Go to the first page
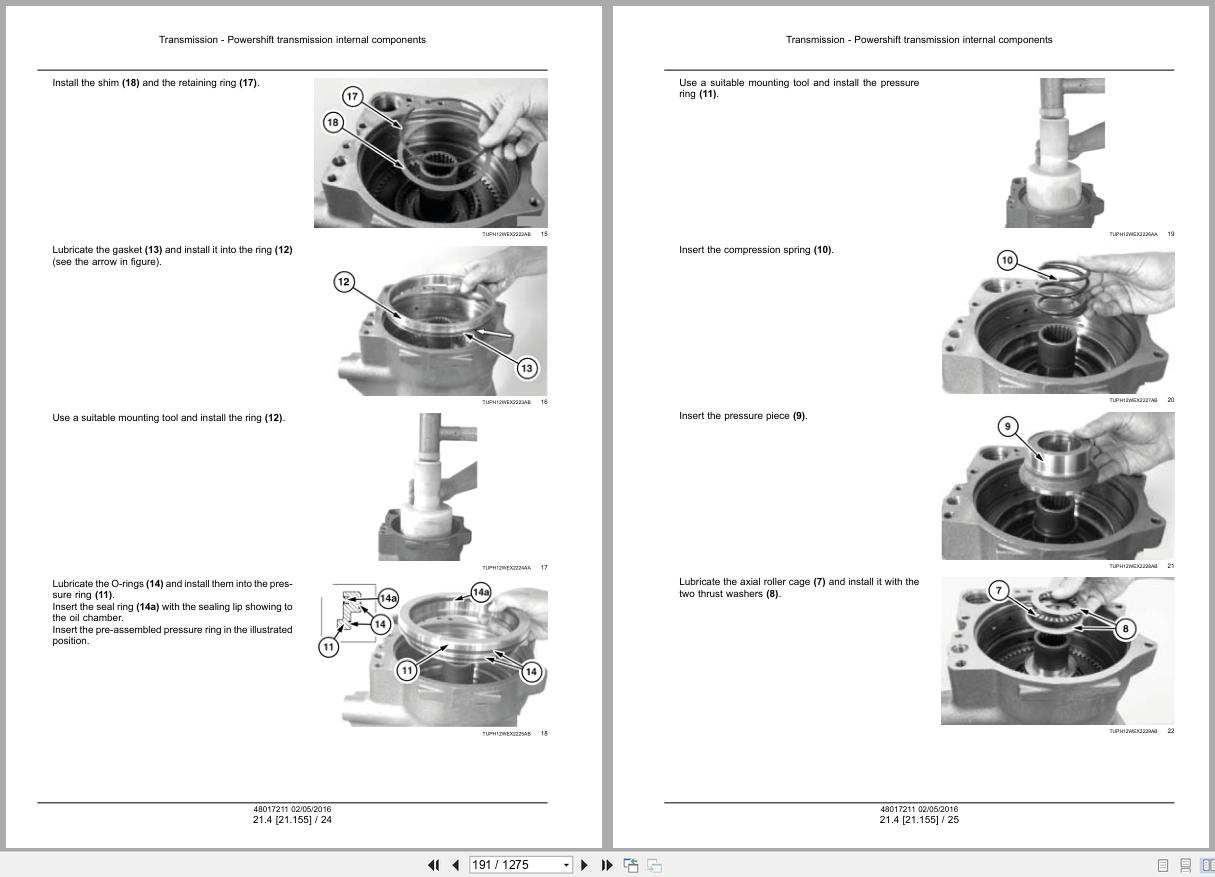Image resolution: width=1215 pixels, height=877 pixels. 433,865
